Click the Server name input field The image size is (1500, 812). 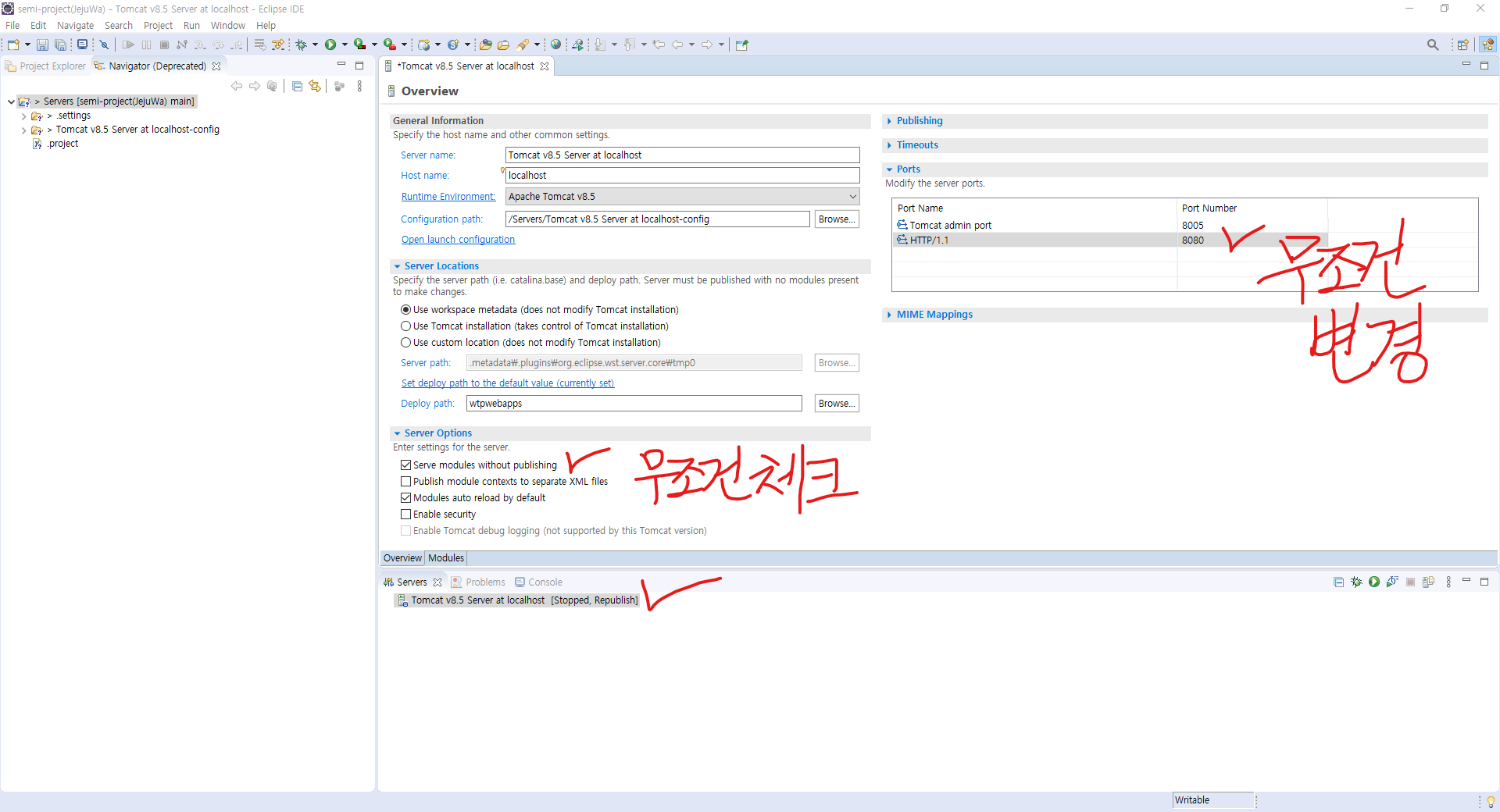click(682, 155)
